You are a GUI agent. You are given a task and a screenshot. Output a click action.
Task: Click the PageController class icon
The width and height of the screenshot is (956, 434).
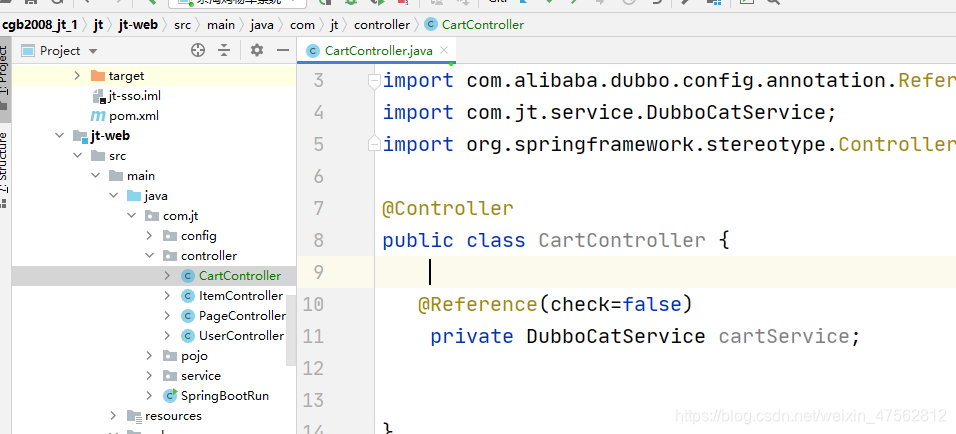pyautogui.click(x=188, y=316)
